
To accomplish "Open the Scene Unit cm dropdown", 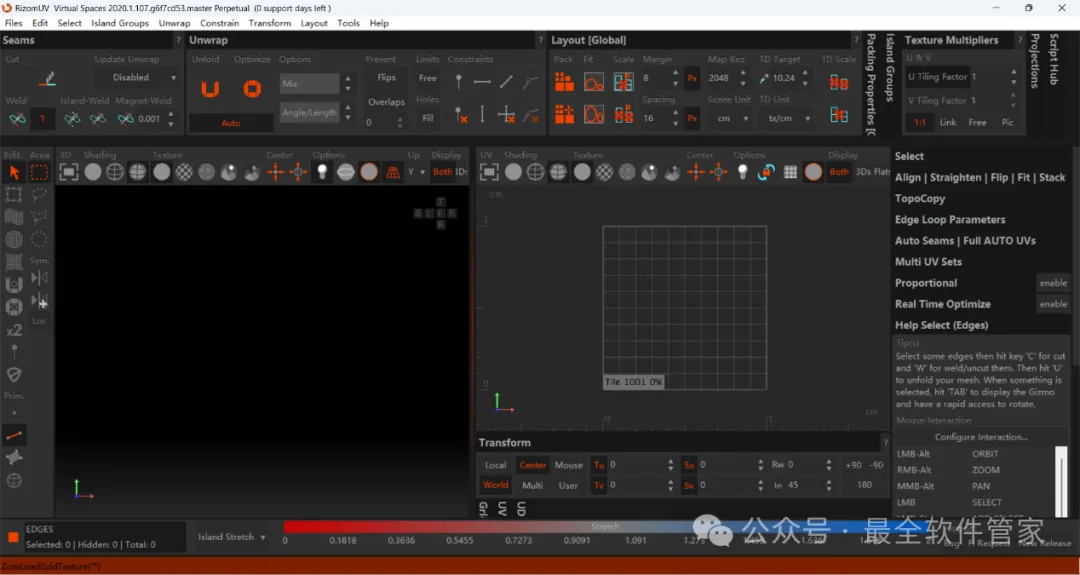I will tap(731, 118).
